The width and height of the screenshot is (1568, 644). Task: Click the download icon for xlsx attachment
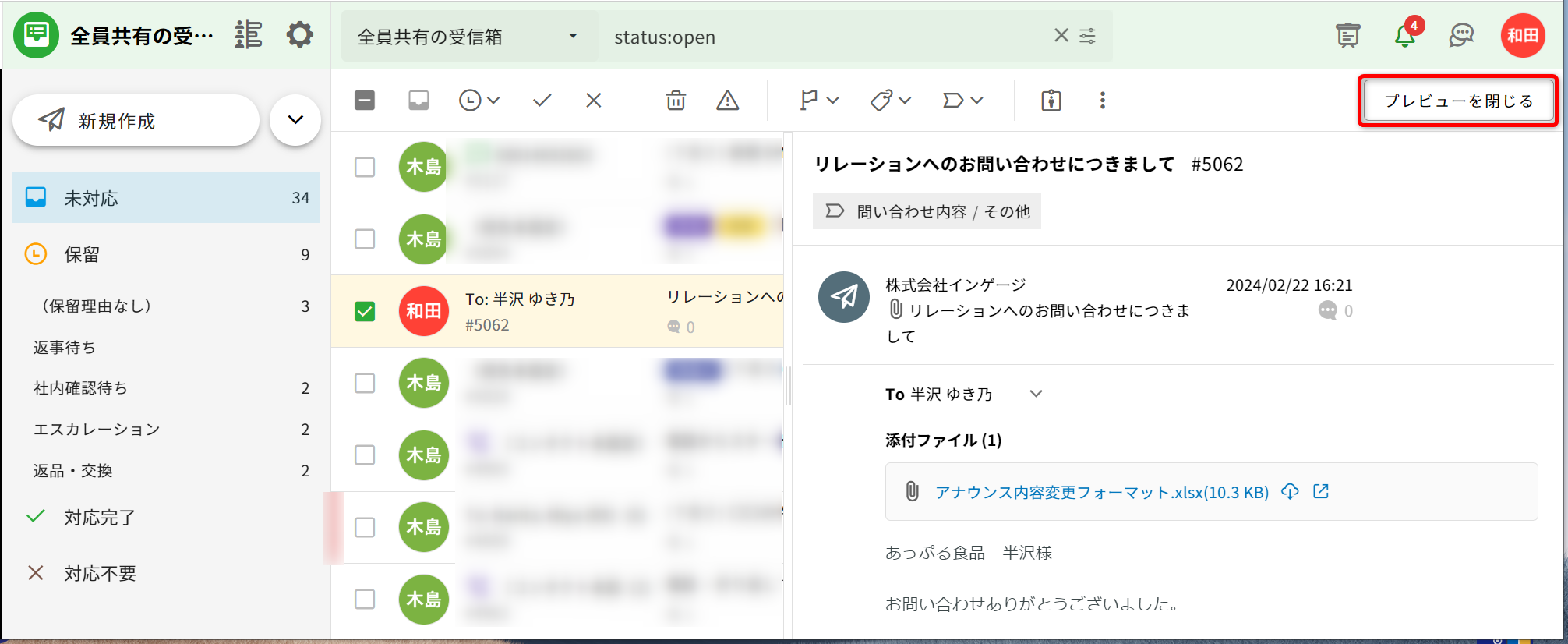[x=1290, y=492]
